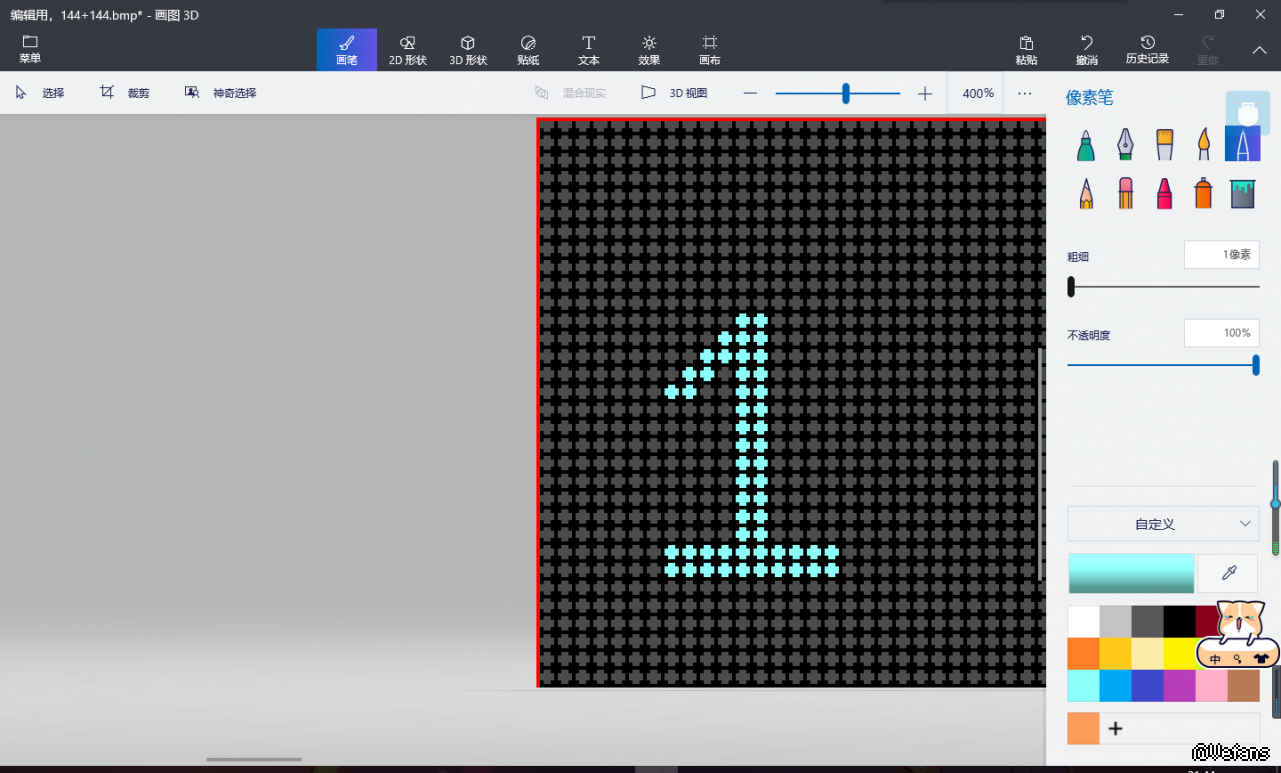The image size is (1281, 773).
Task: Select the purple color swatch
Action: click(x=1180, y=686)
